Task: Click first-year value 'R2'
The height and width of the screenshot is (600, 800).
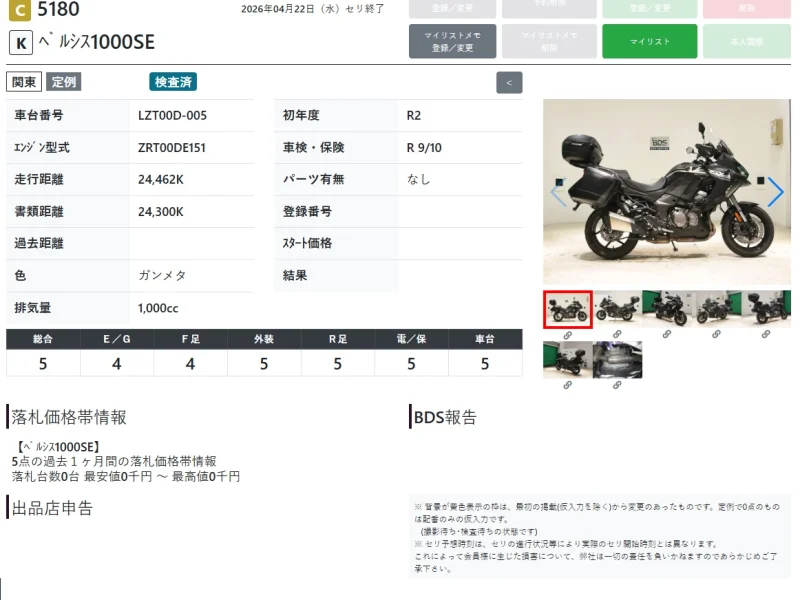Action: click(x=414, y=116)
